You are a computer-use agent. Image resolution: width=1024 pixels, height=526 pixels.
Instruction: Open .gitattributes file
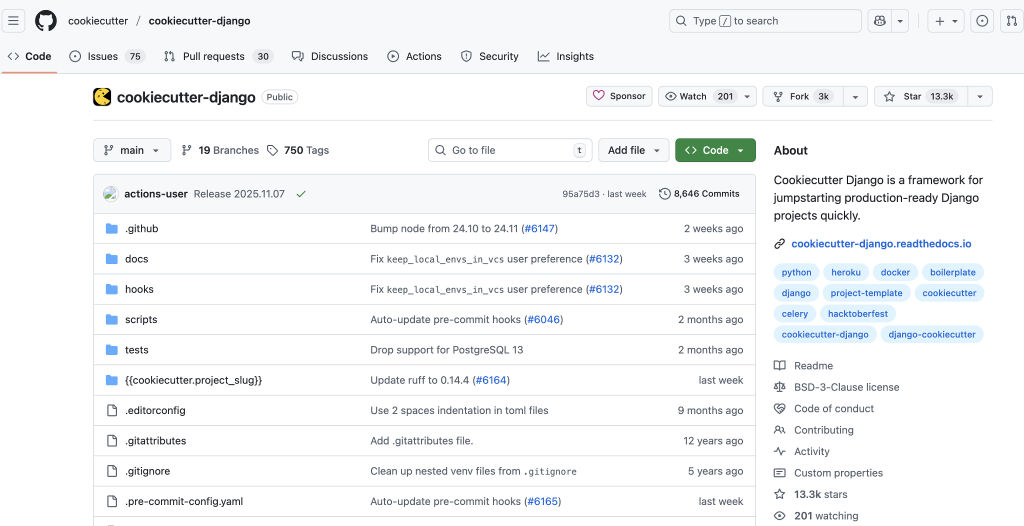(x=155, y=440)
